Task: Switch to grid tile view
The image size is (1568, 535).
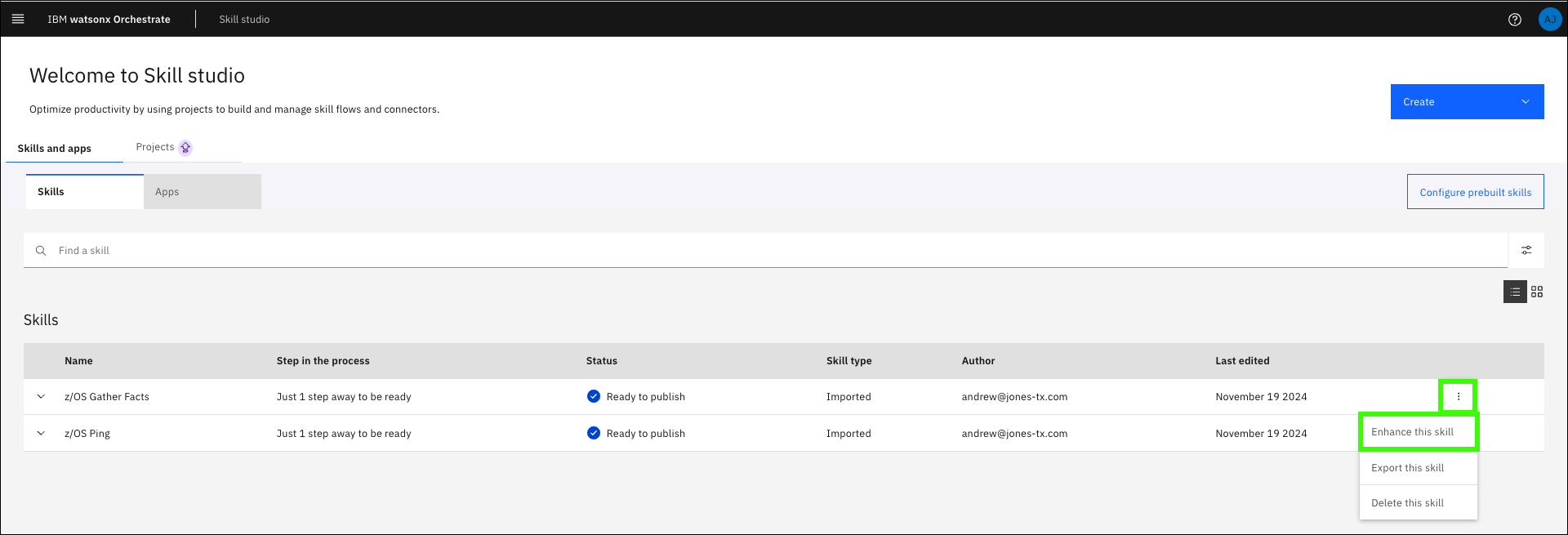Action: tap(1537, 292)
